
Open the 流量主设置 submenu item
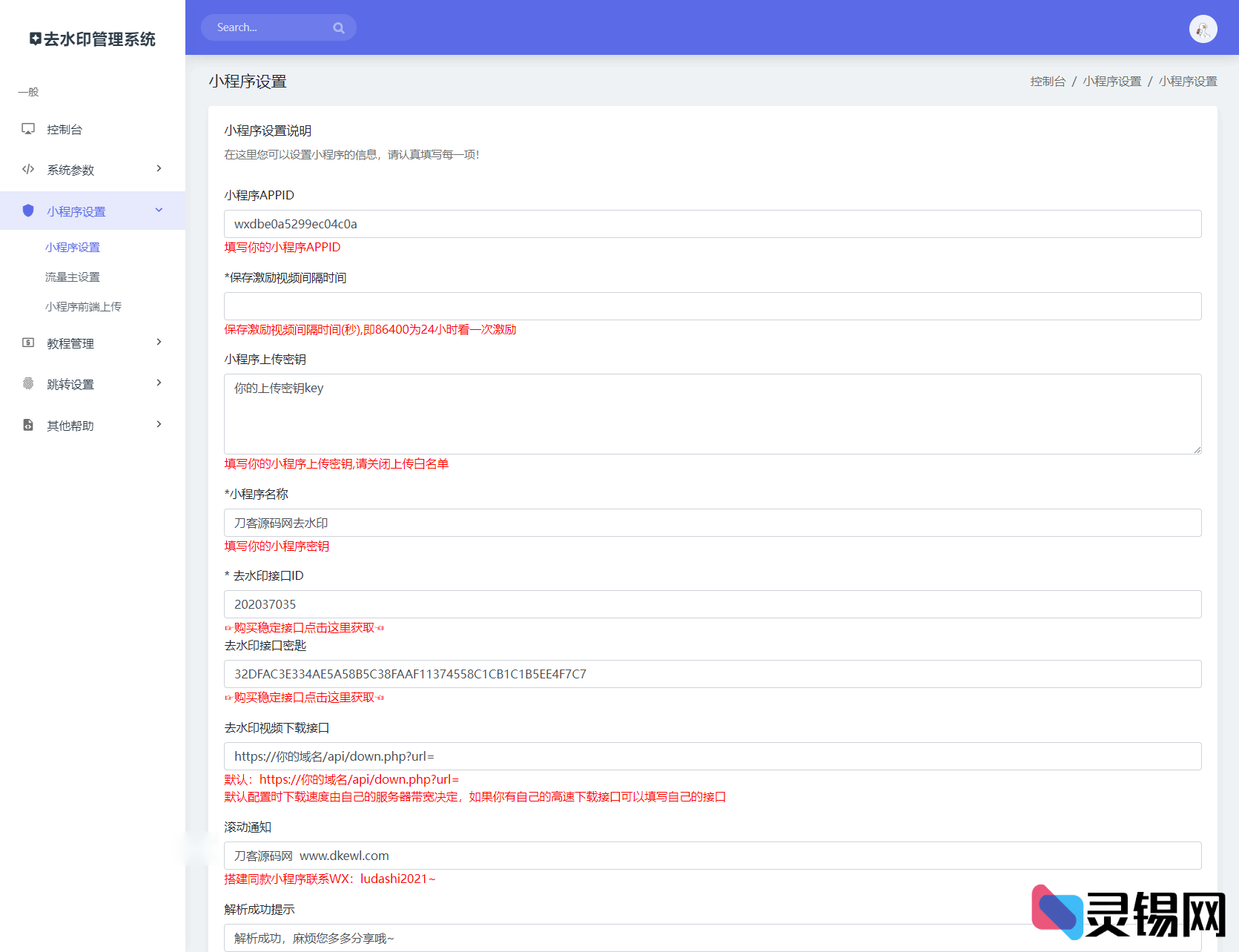click(x=73, y=277)
